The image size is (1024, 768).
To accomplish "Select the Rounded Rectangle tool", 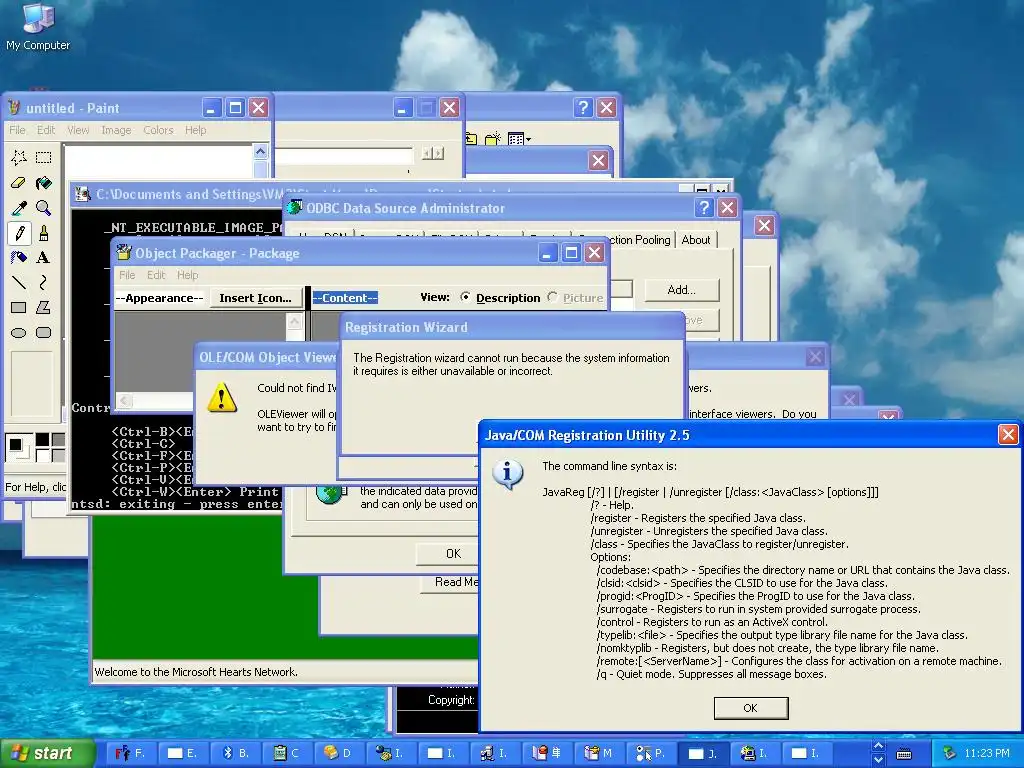I will 44,332.
